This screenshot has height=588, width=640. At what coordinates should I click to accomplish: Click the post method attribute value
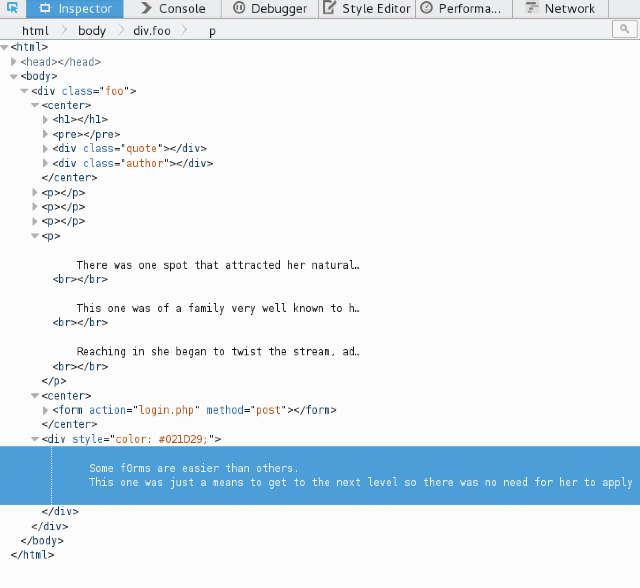pos(268,410)
